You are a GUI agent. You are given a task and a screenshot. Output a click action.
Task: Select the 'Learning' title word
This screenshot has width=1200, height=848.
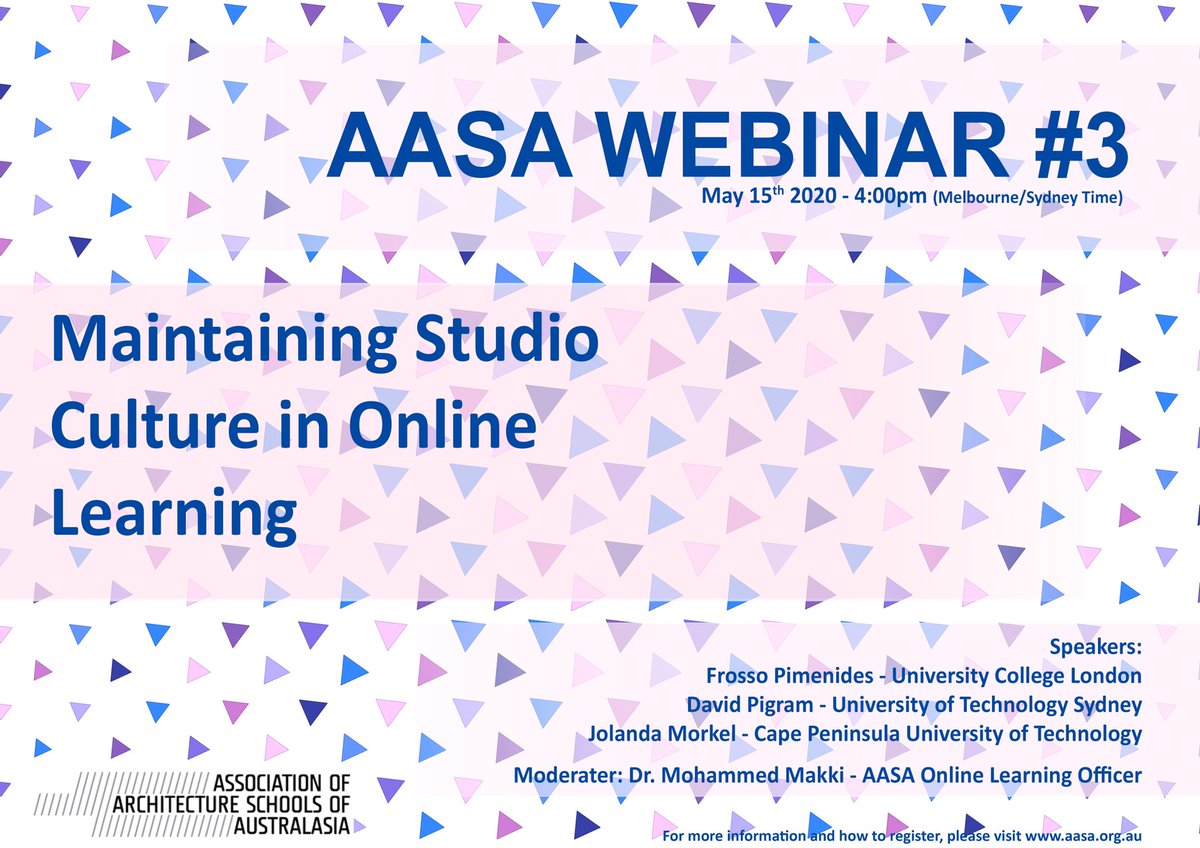(x=174, y=513)
